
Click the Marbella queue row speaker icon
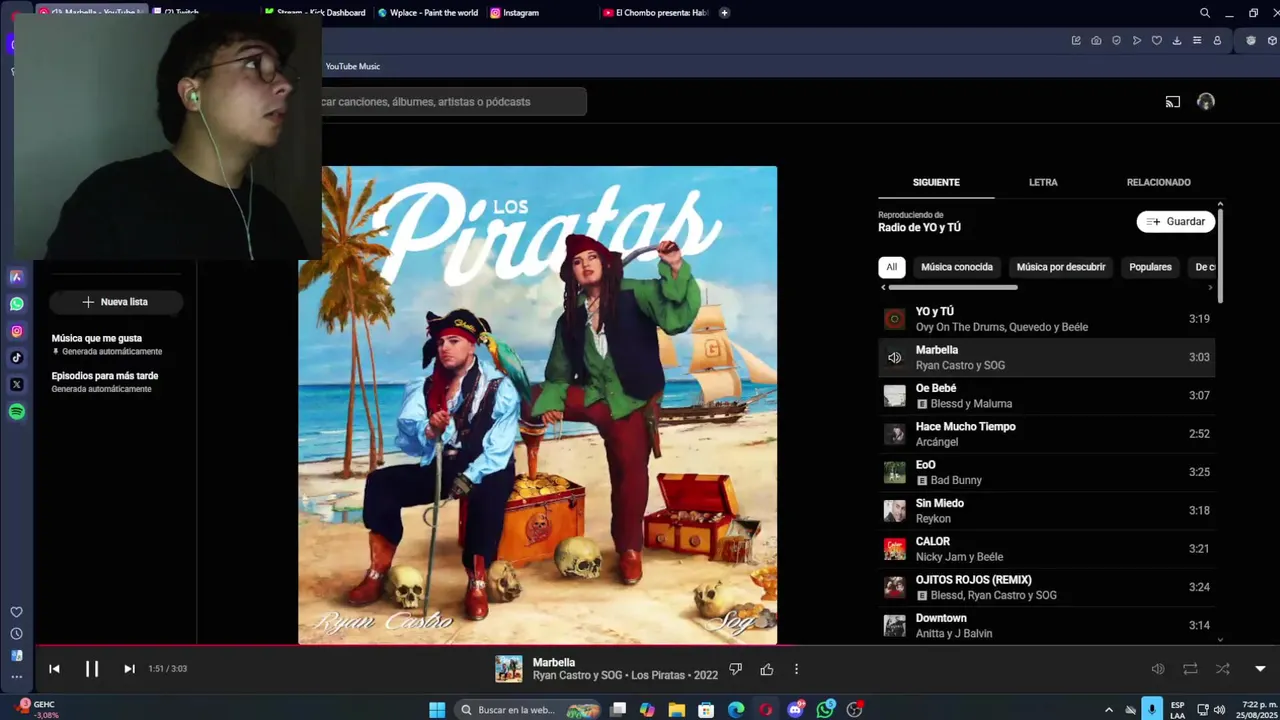tap(894, 357)
